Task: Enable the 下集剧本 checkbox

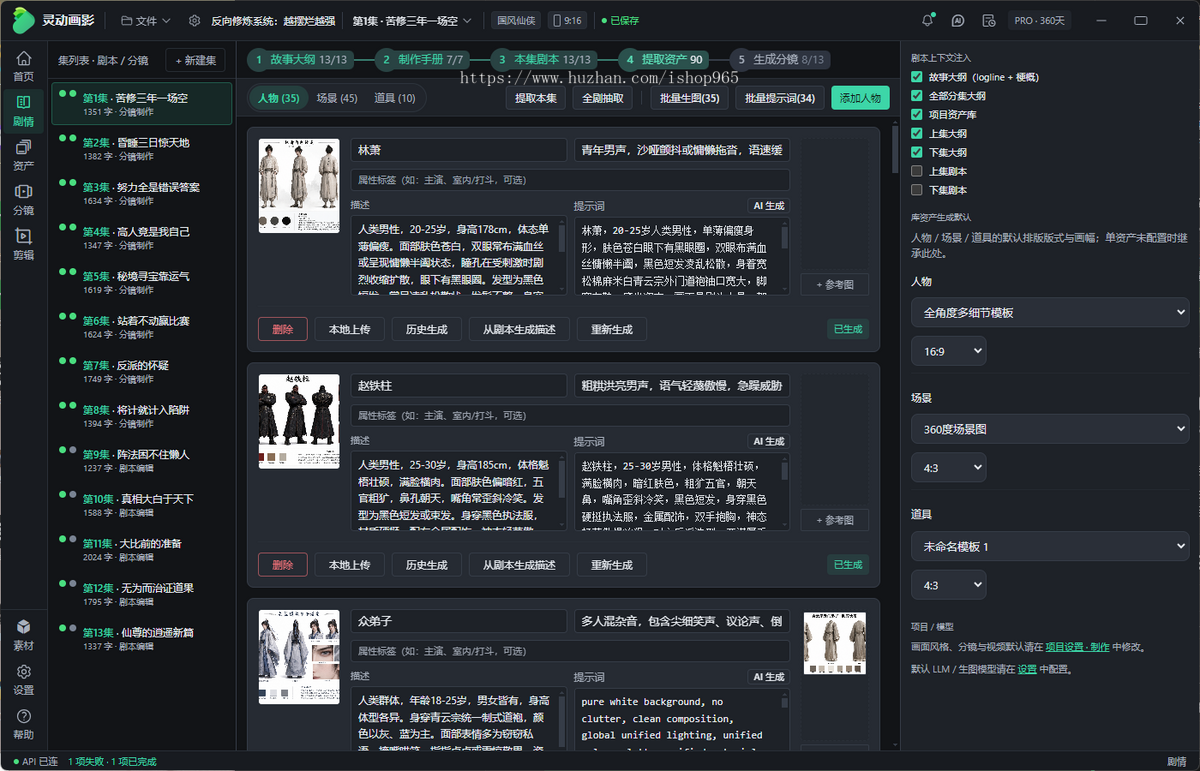Action: point(917,189)
